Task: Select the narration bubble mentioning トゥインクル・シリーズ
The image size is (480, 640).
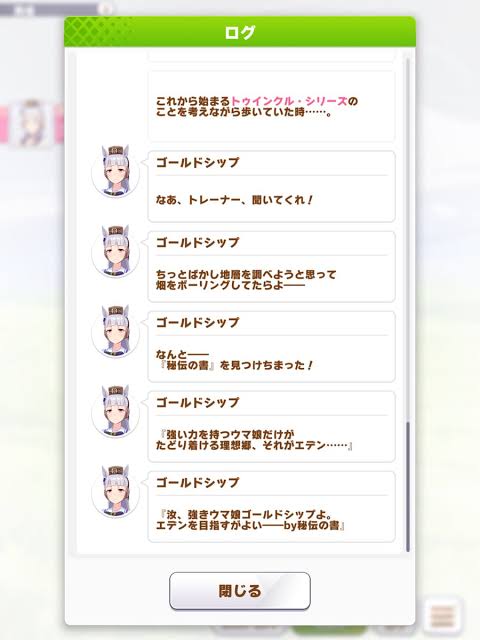Action: 271,106
